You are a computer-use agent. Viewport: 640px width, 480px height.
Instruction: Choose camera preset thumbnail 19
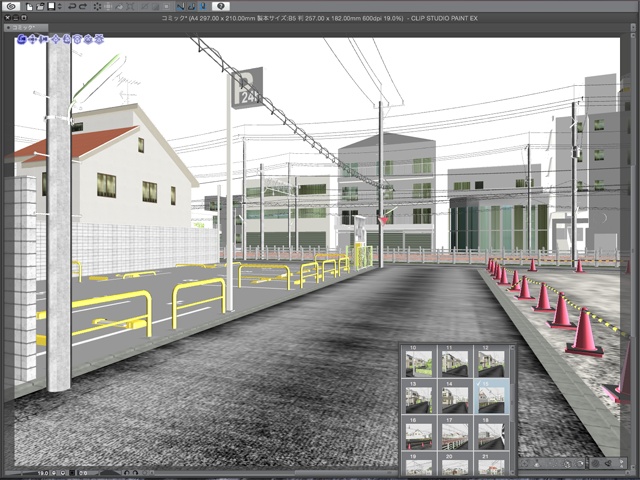(x=419, y=464)
